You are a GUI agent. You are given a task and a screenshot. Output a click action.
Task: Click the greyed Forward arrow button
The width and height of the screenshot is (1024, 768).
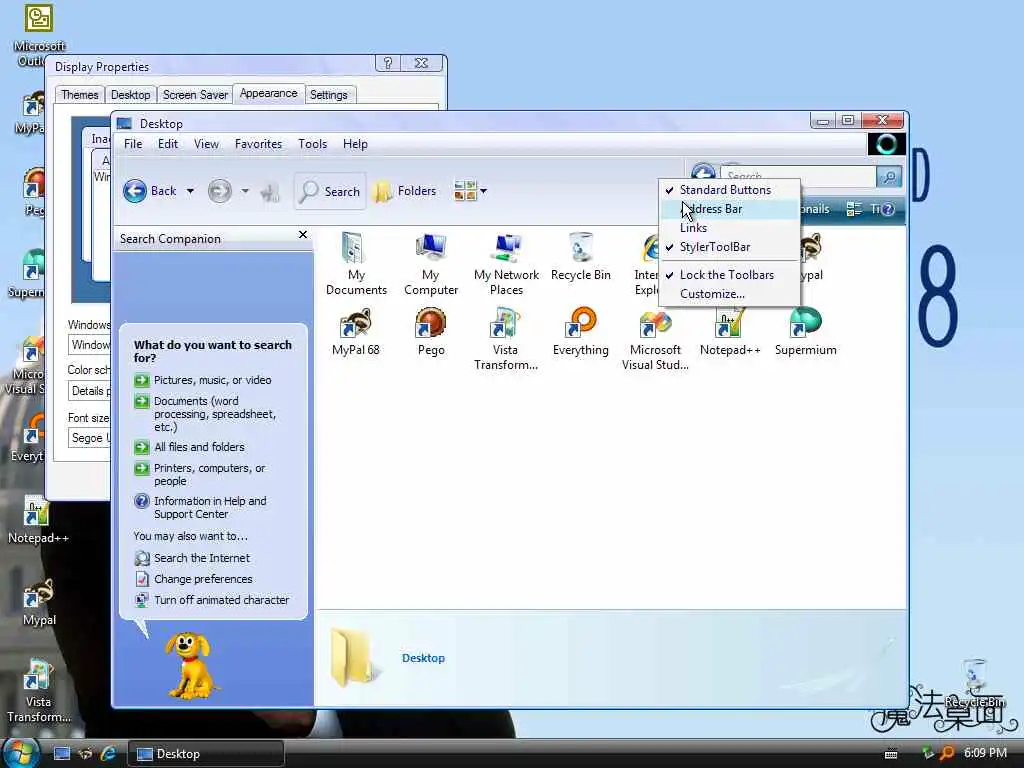pyautogui.click(x=219, y=191)
